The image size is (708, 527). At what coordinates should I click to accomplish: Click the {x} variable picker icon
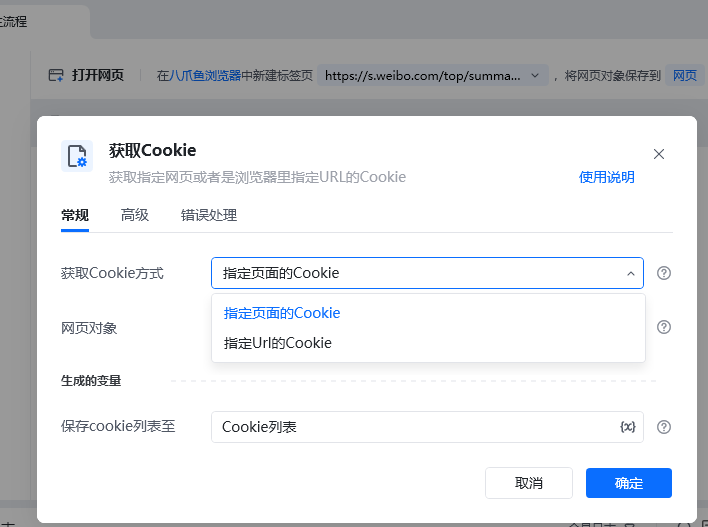tap(628, 427)
